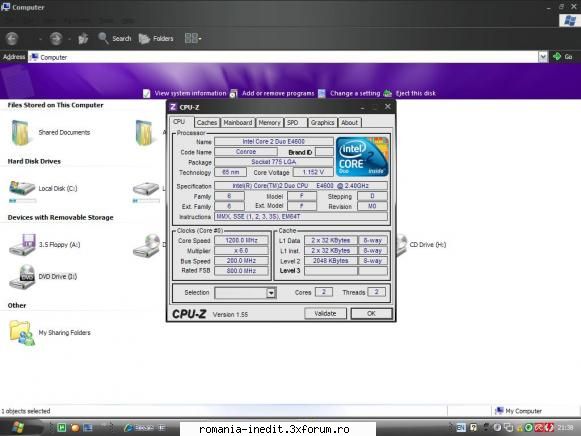Toggle the Folders pane

coord(156,39)
